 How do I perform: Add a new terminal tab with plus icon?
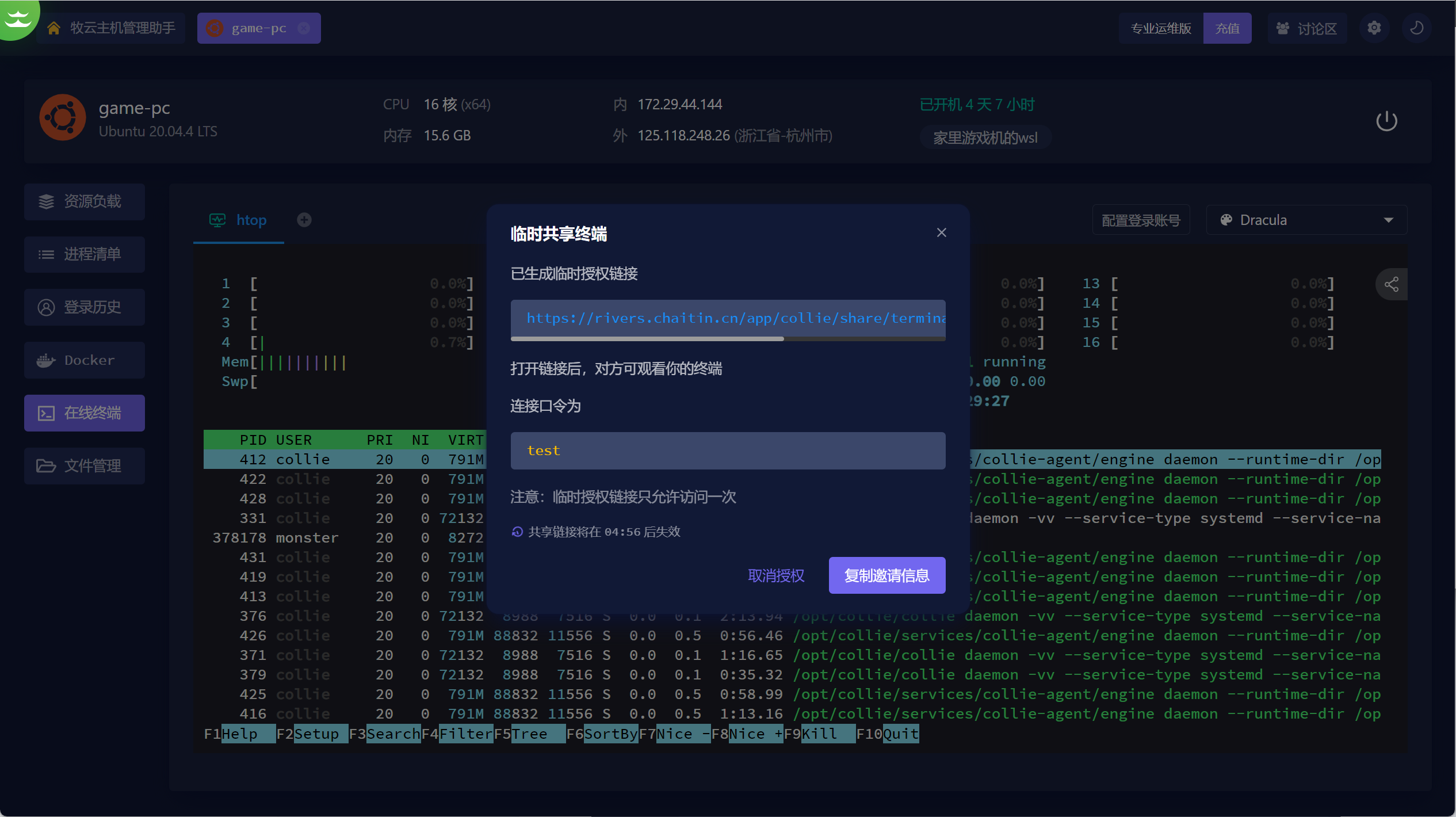click(x=304, y=220)
